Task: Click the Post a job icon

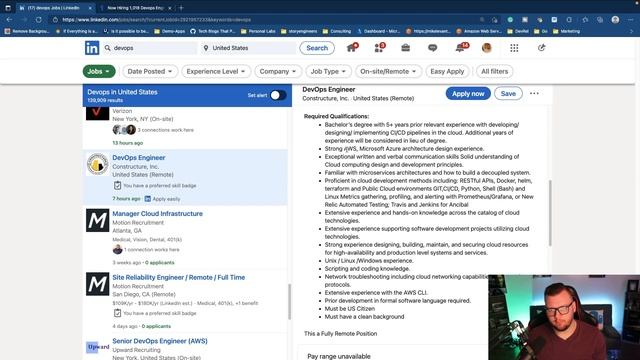Action: point(541,48)
